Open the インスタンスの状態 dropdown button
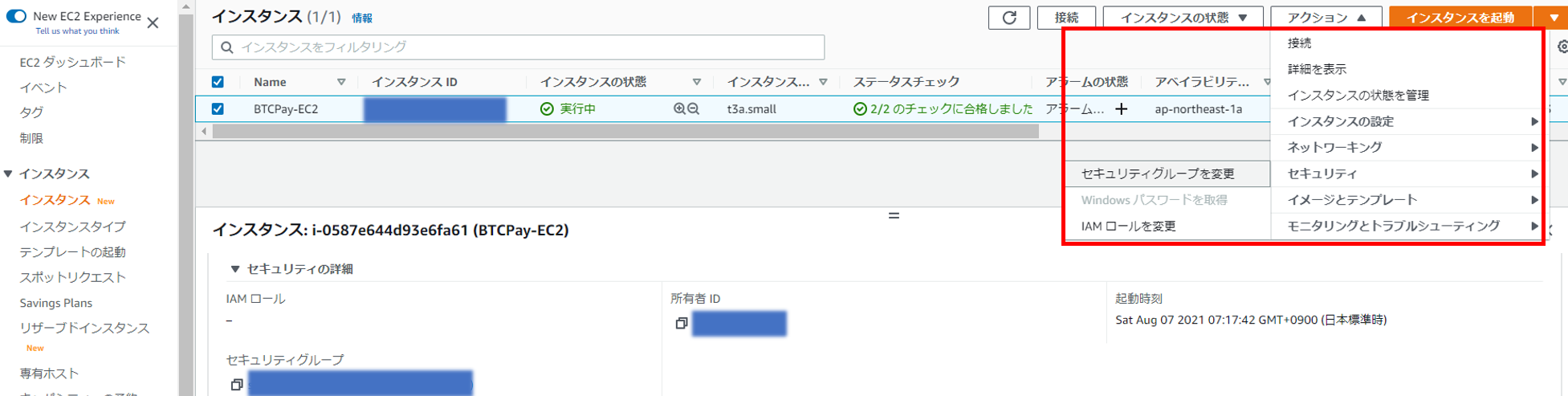The width and height of the screenshot is (1568, 396). (1183, 18)
